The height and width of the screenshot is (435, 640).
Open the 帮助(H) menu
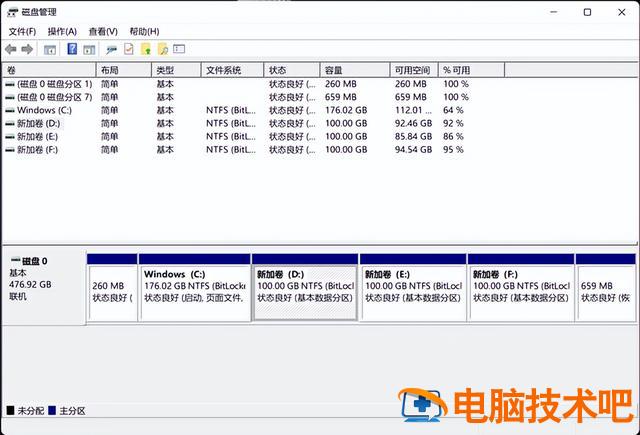pos(144,31)
